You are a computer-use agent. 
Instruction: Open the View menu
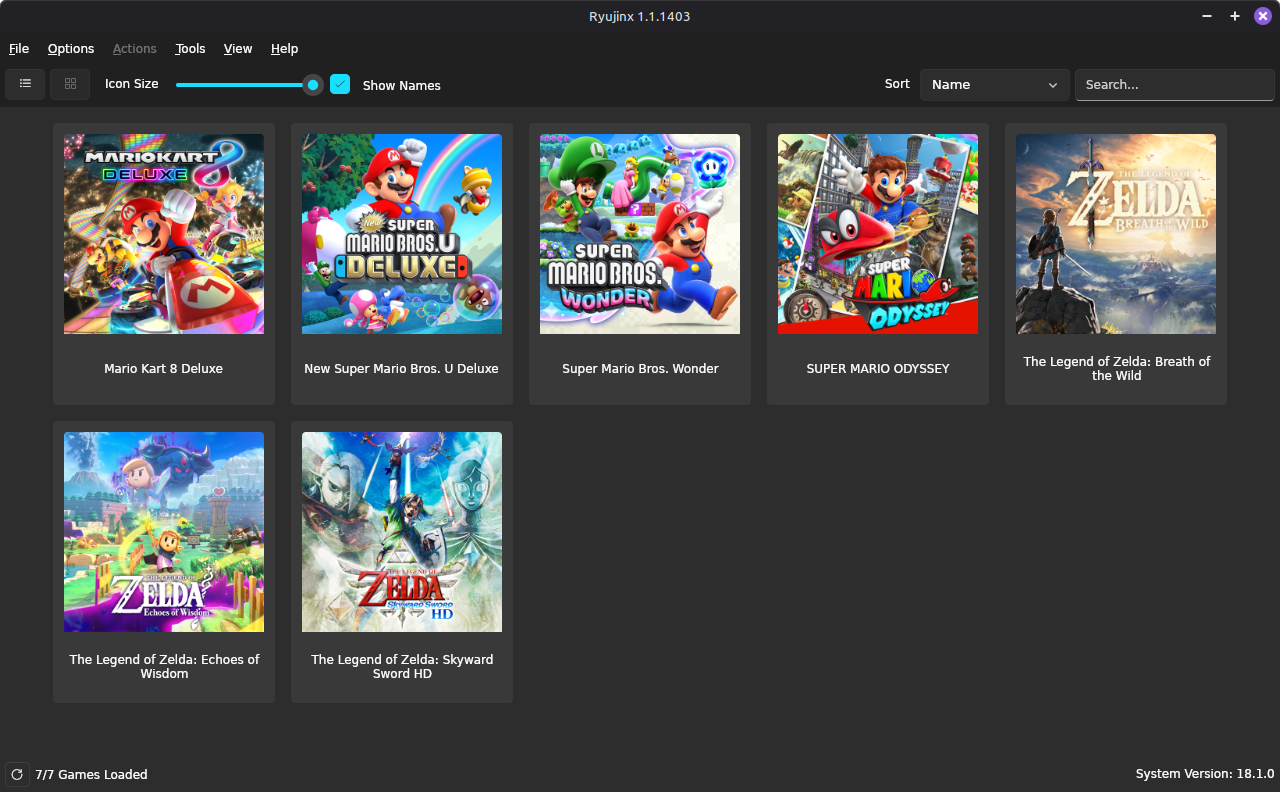point(238,48)
